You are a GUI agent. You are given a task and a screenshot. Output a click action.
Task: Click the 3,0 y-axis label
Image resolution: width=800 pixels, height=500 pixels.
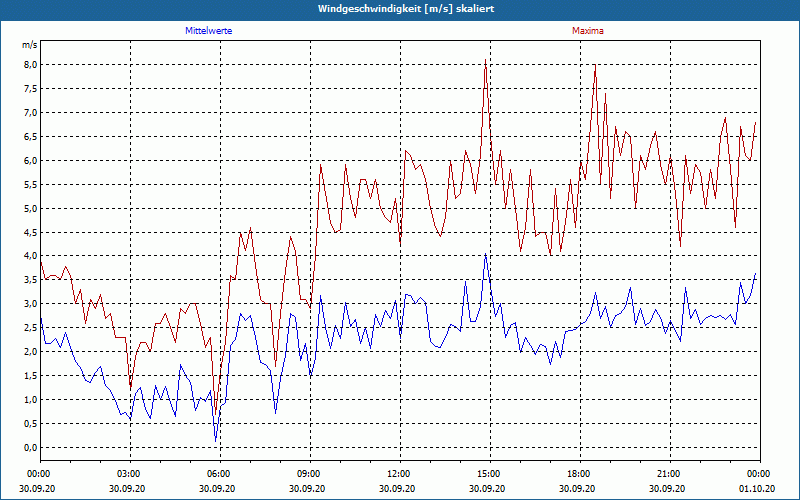29,304
